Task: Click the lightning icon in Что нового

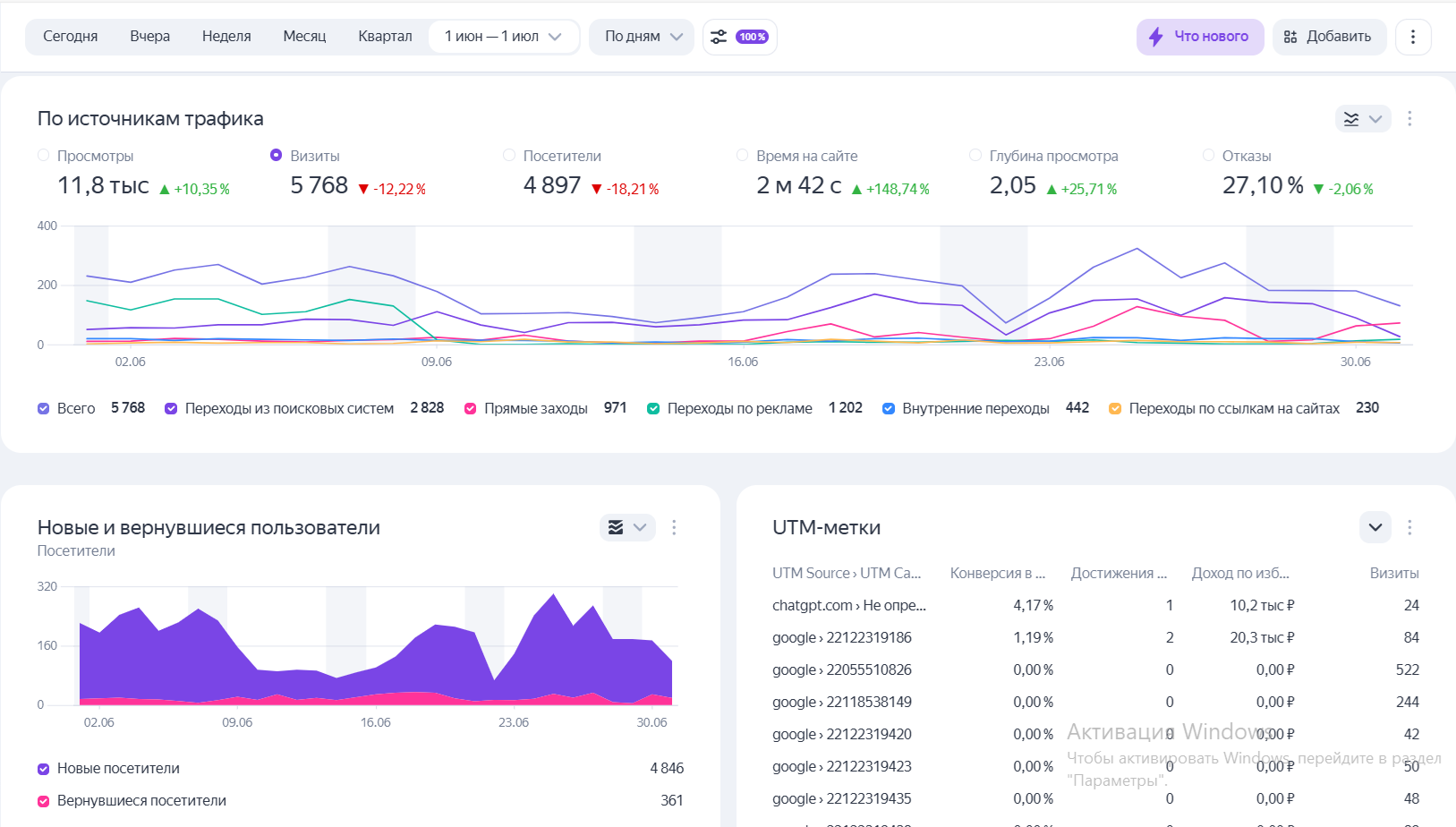Action: pos(1155,37)
